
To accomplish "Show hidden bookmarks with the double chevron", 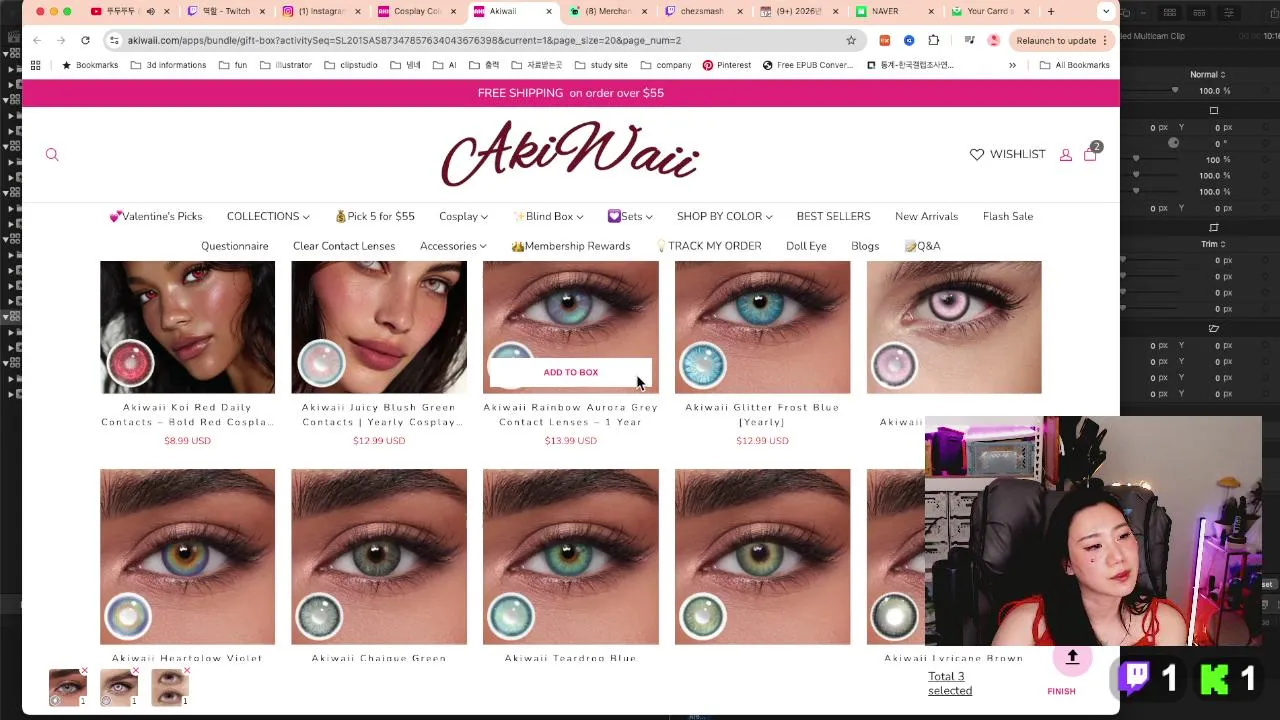I will tap(1012, 65).
